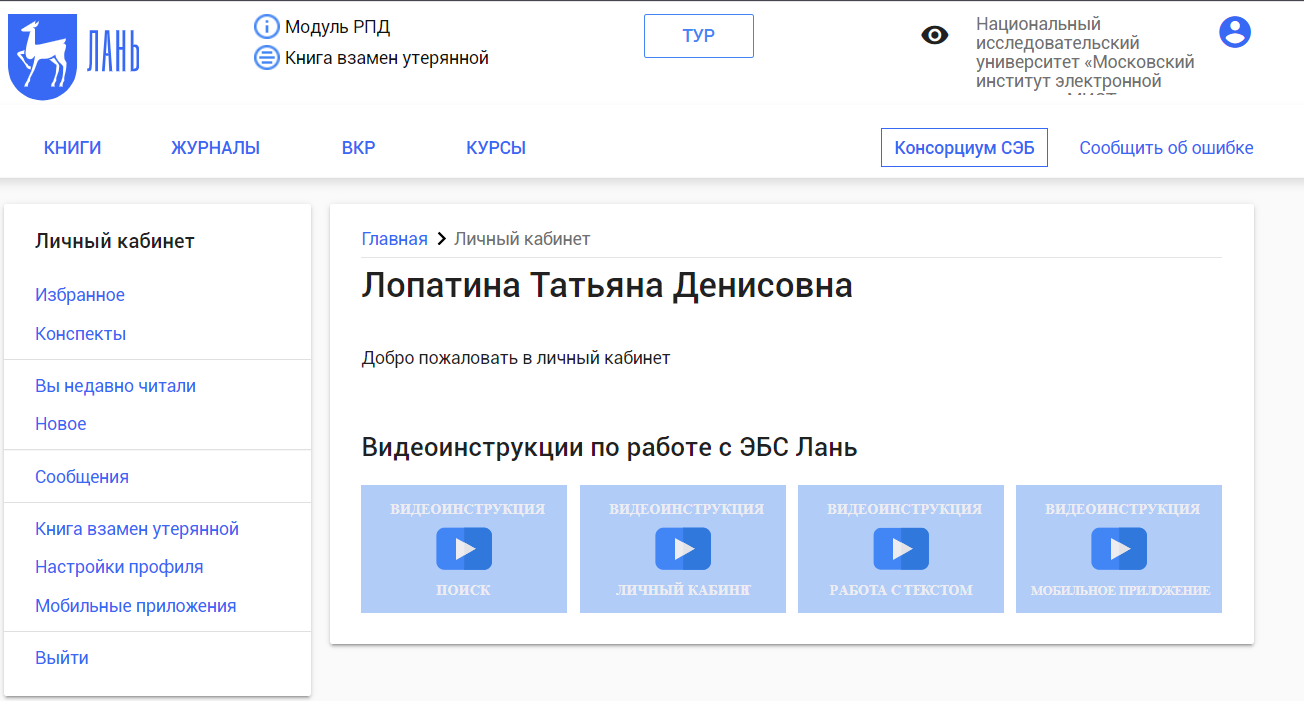Click the list icon beside Книга взамен утерянной
The width and height of the screenshot is (1304, 701).
(266, 58)
